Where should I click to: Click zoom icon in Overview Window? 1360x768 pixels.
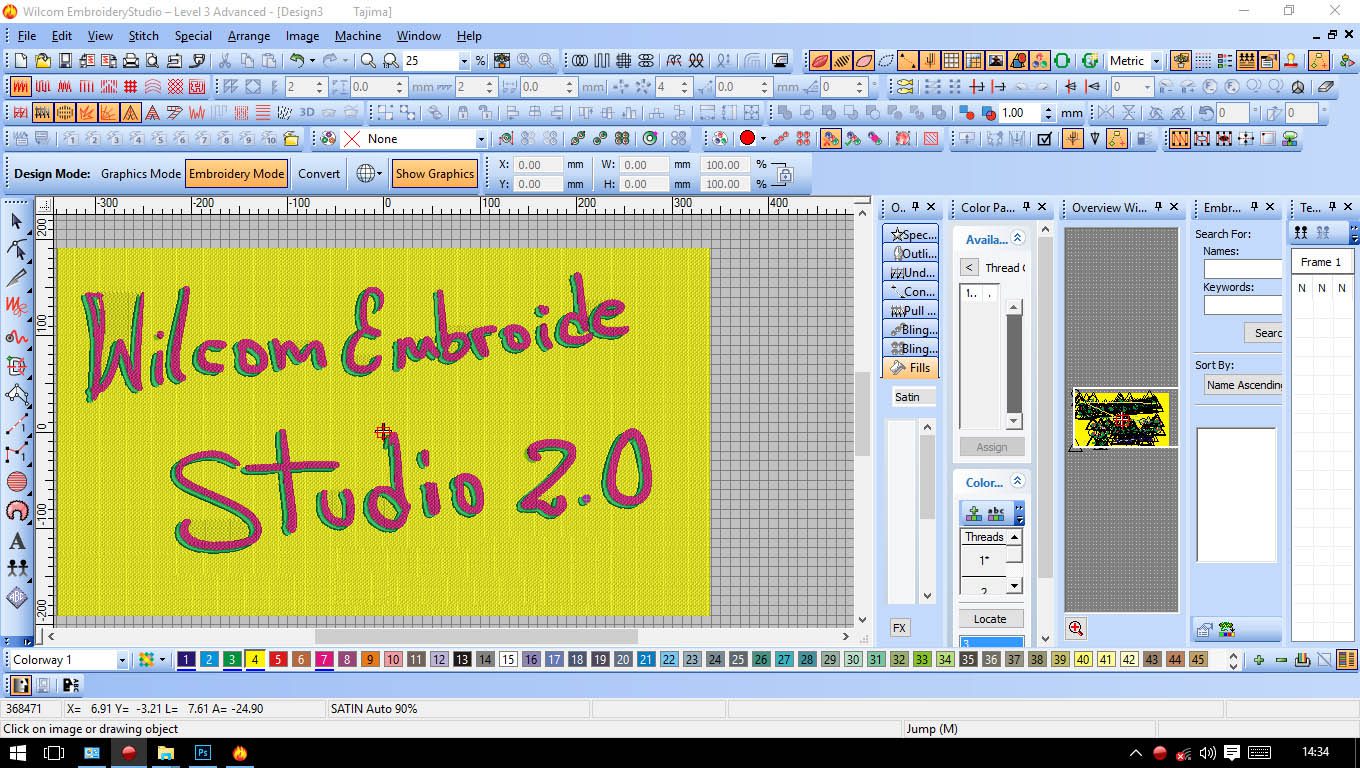coord(1076,628)
